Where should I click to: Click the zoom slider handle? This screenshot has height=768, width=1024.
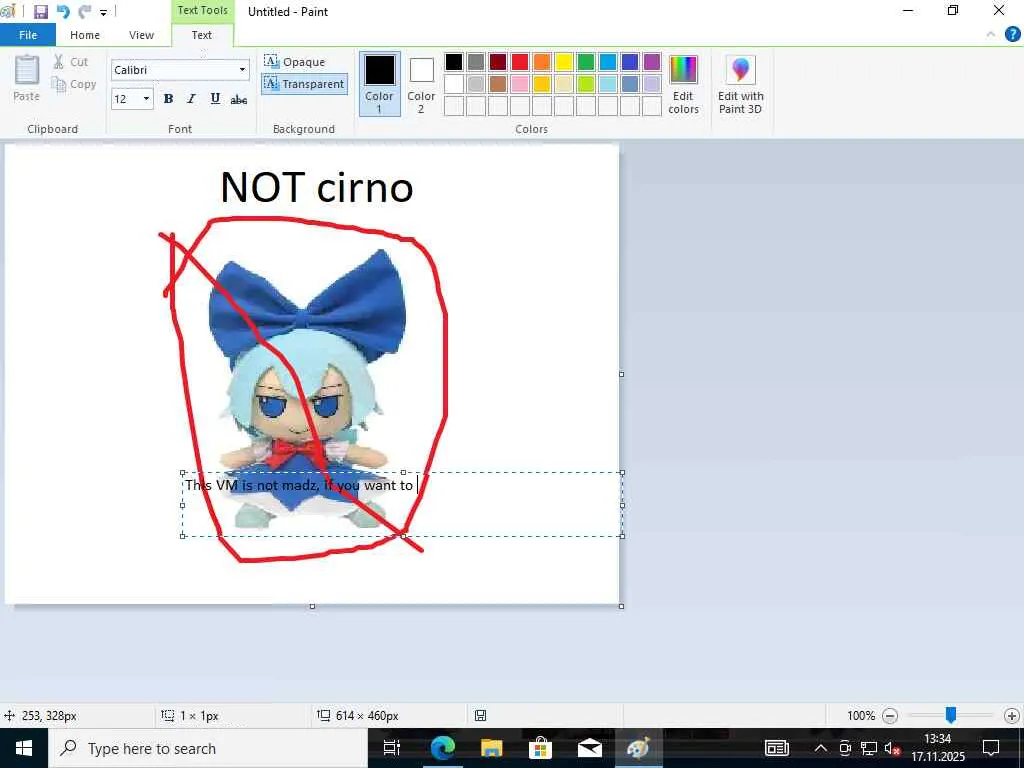[951, 715]
